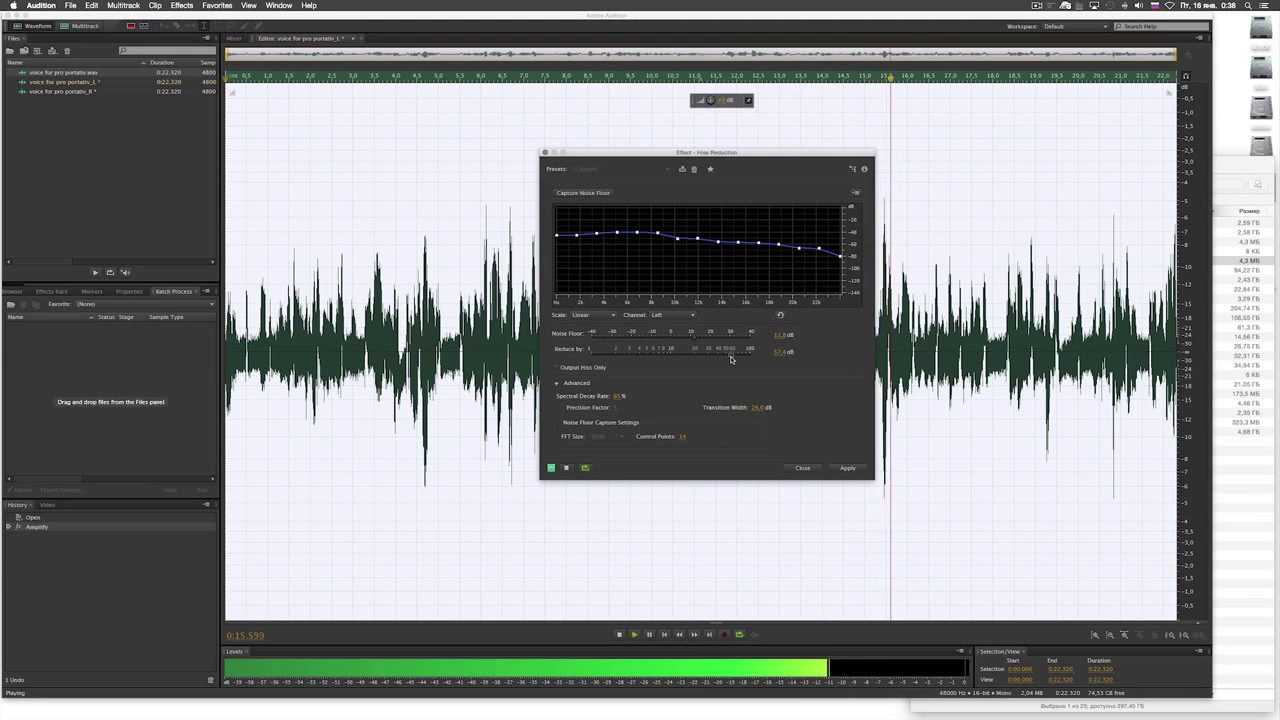Viewport: 1280px width, 720px height.
Task: Switch to Properties tab
Action: coord(129,291)
